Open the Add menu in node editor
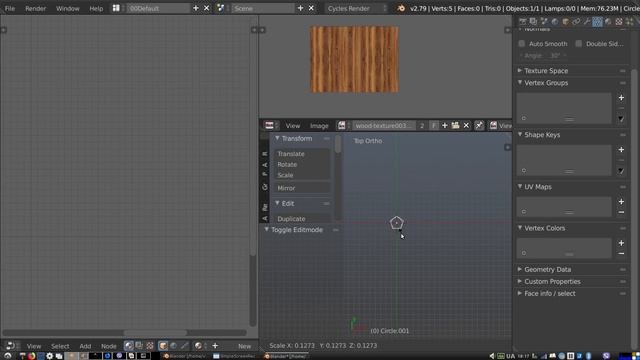The image size is (640, 360). [x=85, y=346]
